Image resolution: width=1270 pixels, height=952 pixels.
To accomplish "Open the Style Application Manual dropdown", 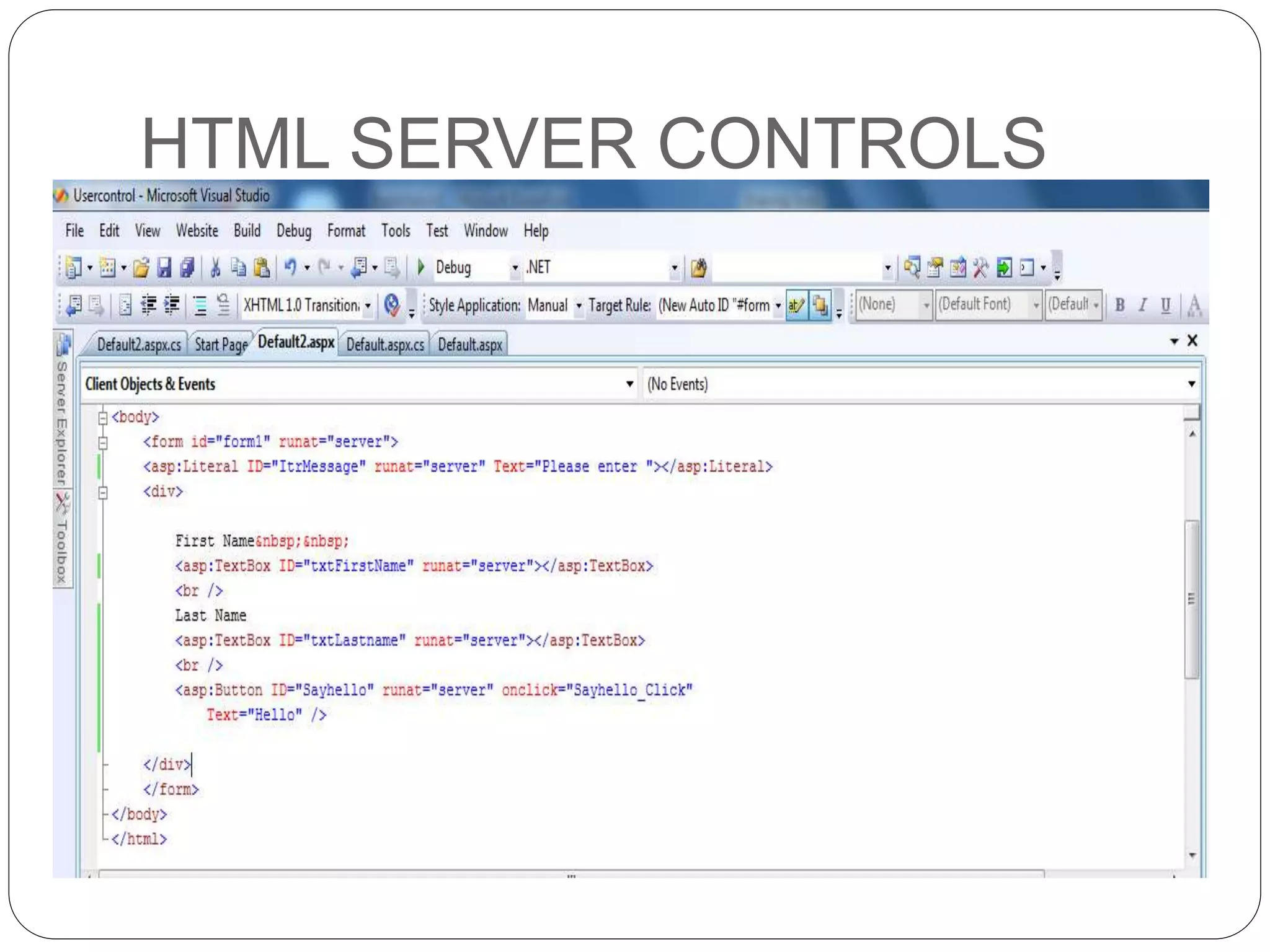I will (x=579, y=306).
